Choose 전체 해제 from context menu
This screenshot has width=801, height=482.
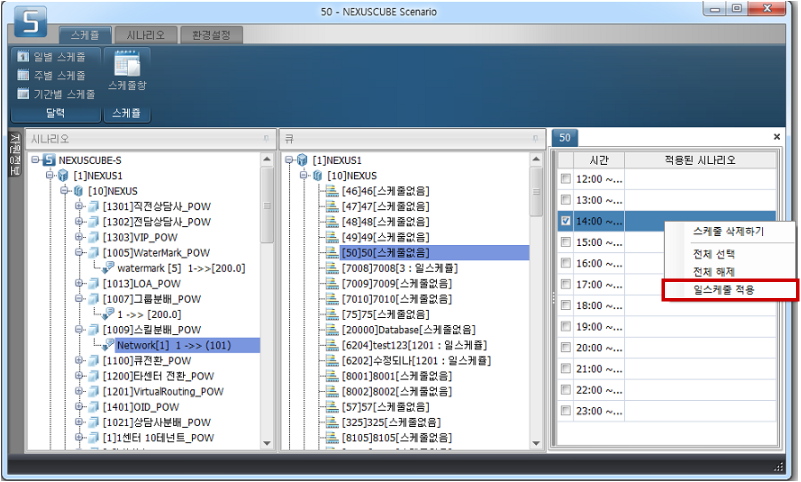[x=728, y=272]
